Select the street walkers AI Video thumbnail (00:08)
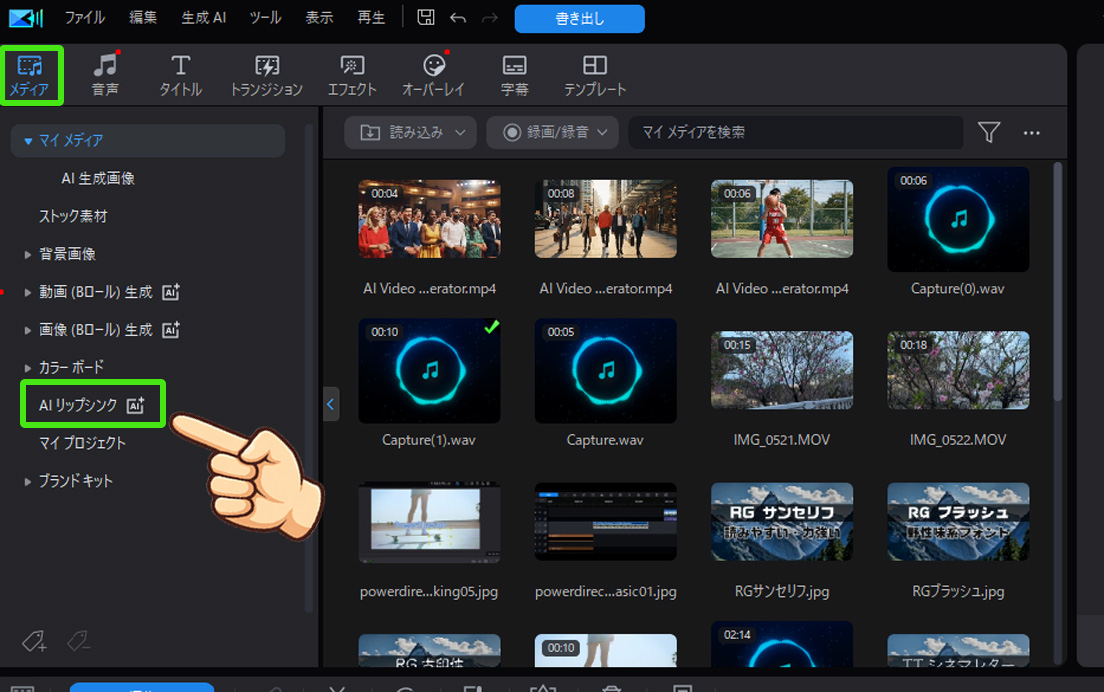 tap(606, 219)
